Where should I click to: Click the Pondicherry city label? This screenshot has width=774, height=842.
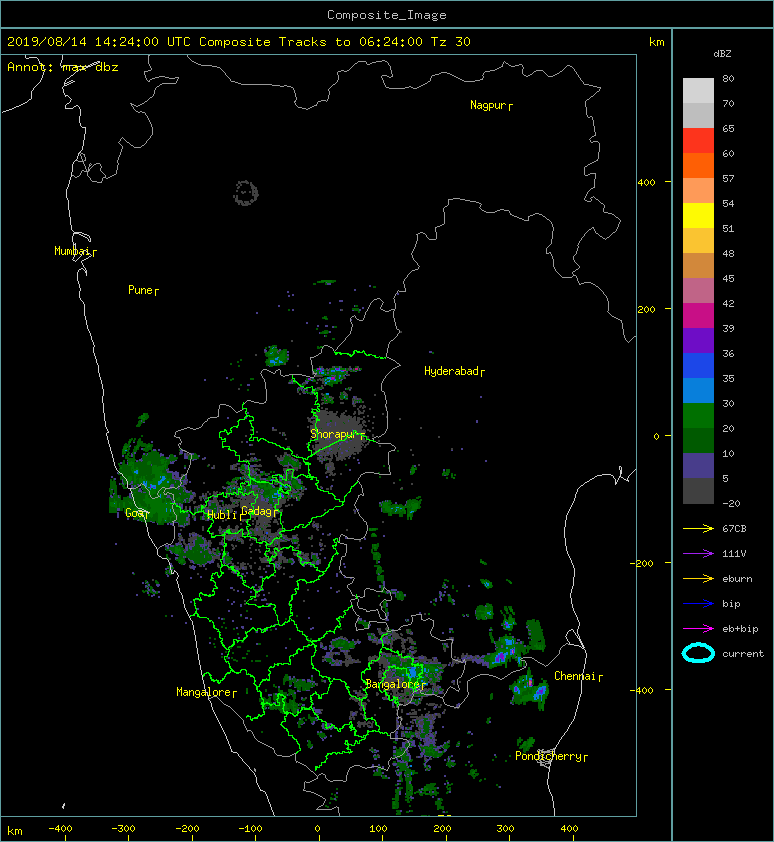click(x=552, y=756)
